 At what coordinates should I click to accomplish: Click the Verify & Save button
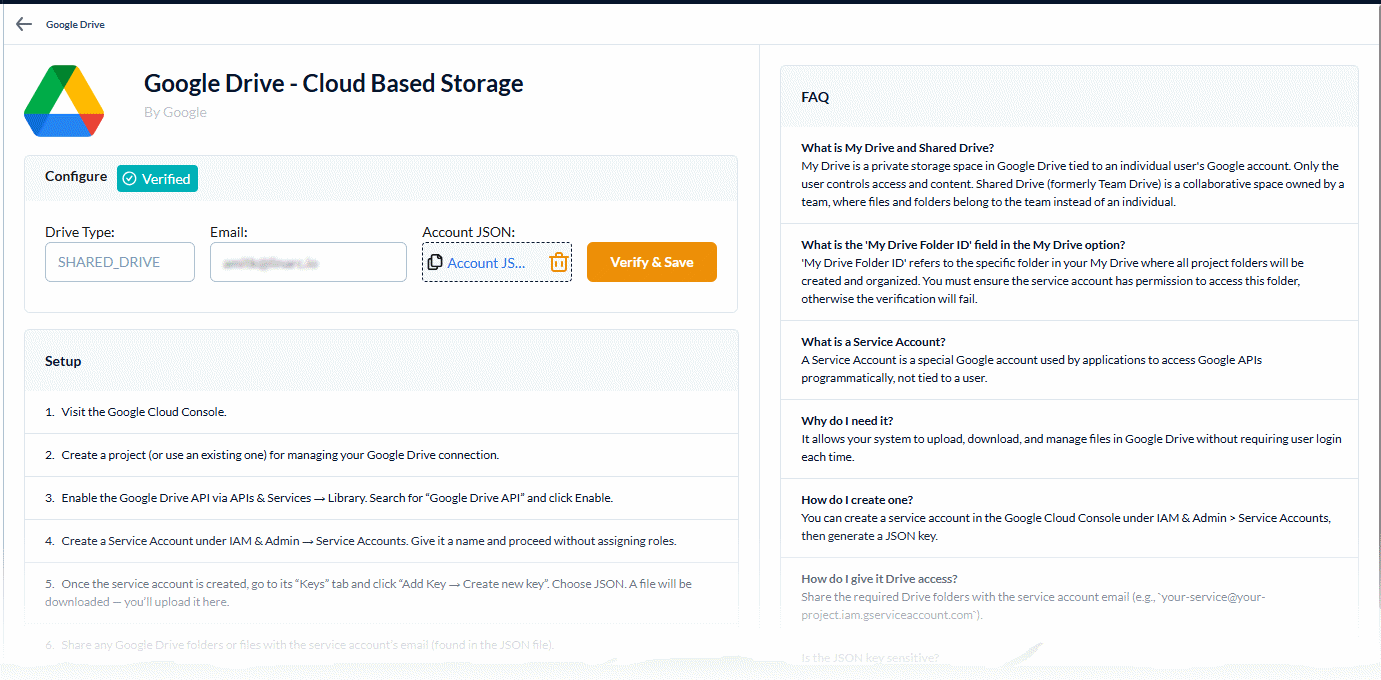[652, 262]
